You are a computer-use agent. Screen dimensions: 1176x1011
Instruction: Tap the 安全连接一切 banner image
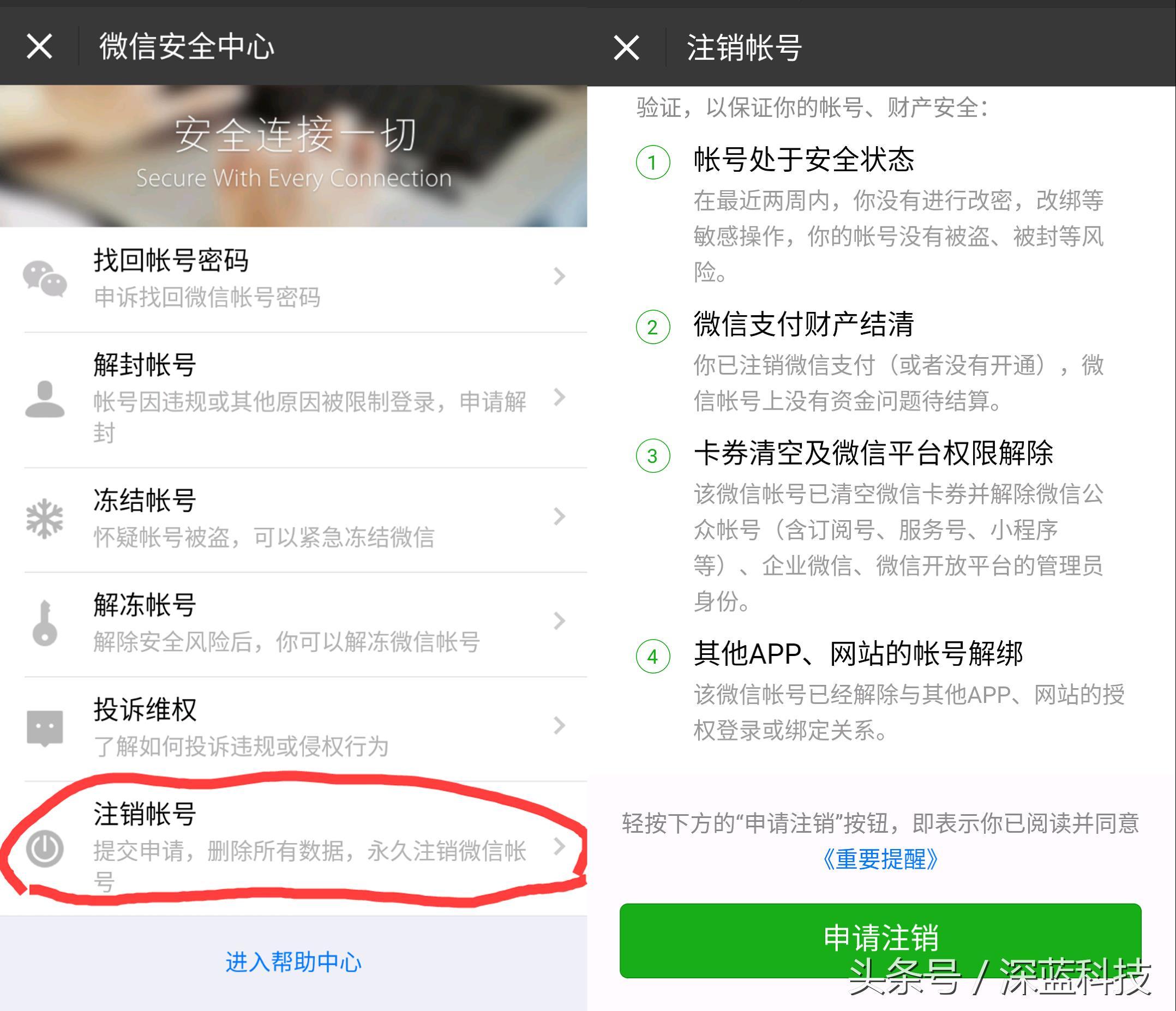coord(293,156)
